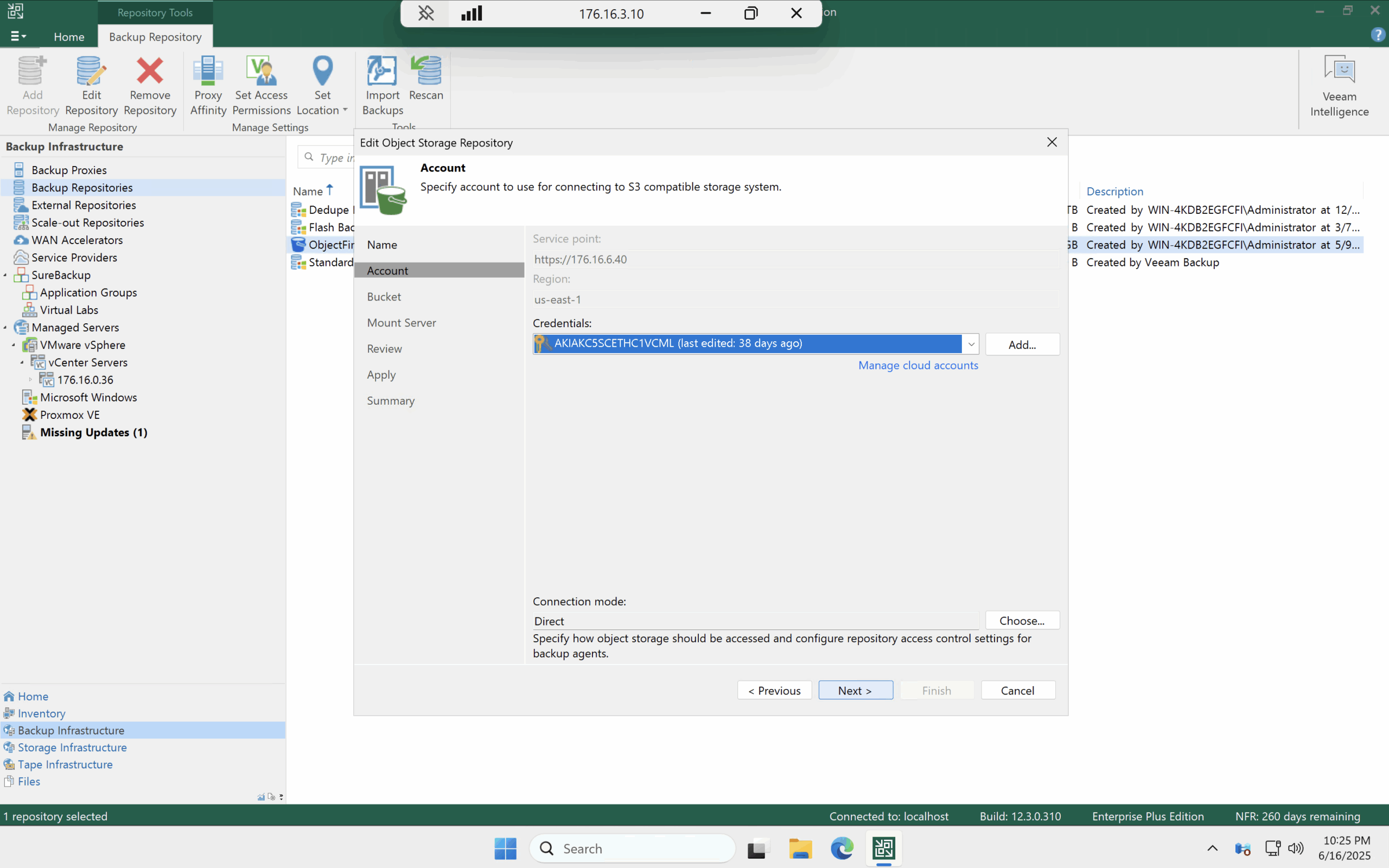Open WAN Accelerators node
The image size is (1389, 868).
[77, 240]
